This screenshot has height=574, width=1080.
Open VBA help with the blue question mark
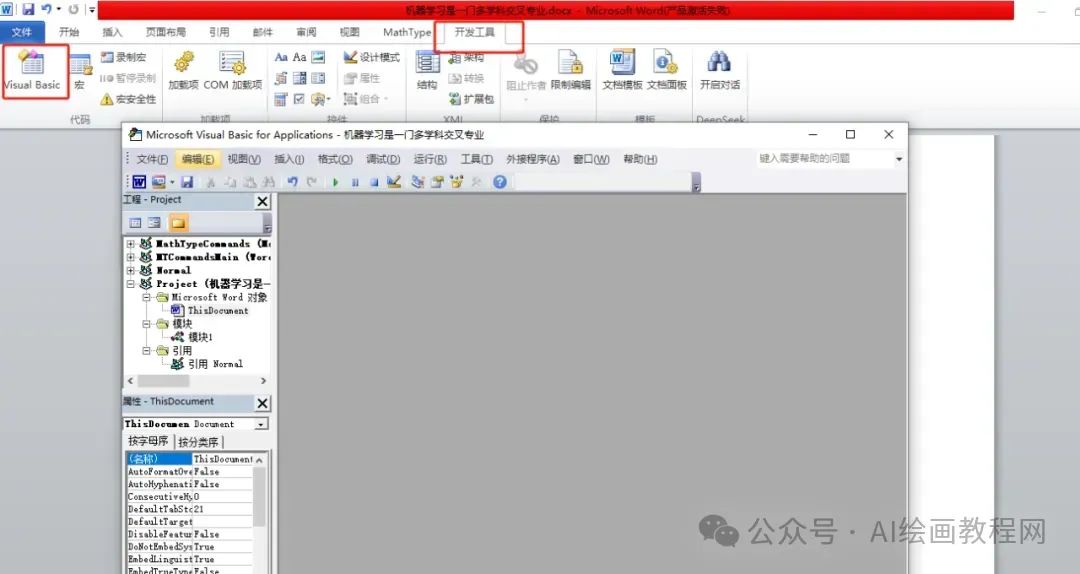tap(500, 182)
